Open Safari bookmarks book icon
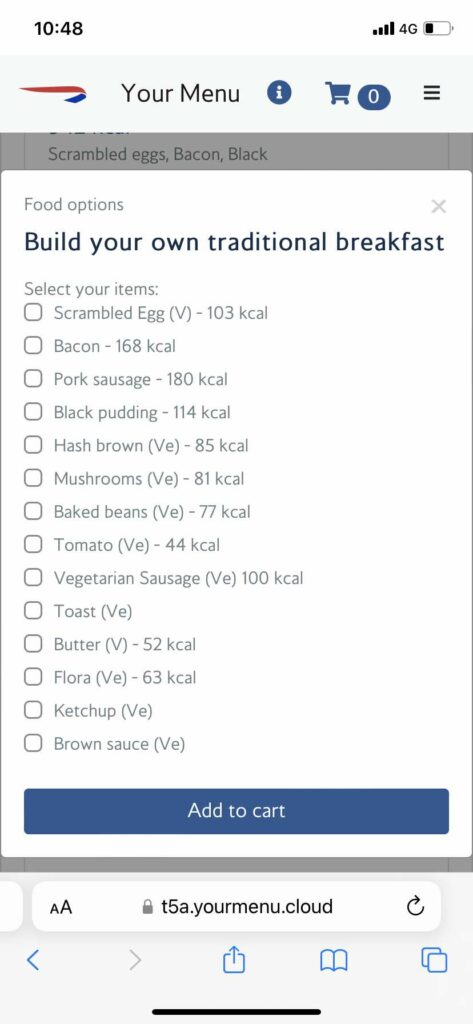This screenshot has width=473, height=1024. 334,960
